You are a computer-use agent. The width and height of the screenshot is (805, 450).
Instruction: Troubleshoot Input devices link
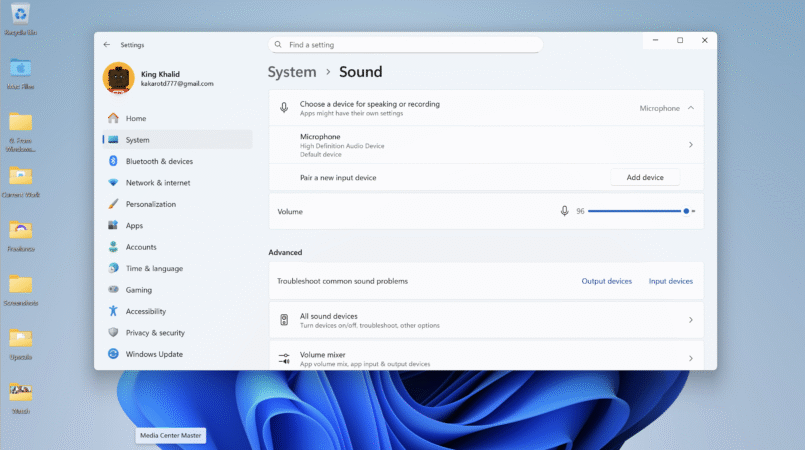670,281
